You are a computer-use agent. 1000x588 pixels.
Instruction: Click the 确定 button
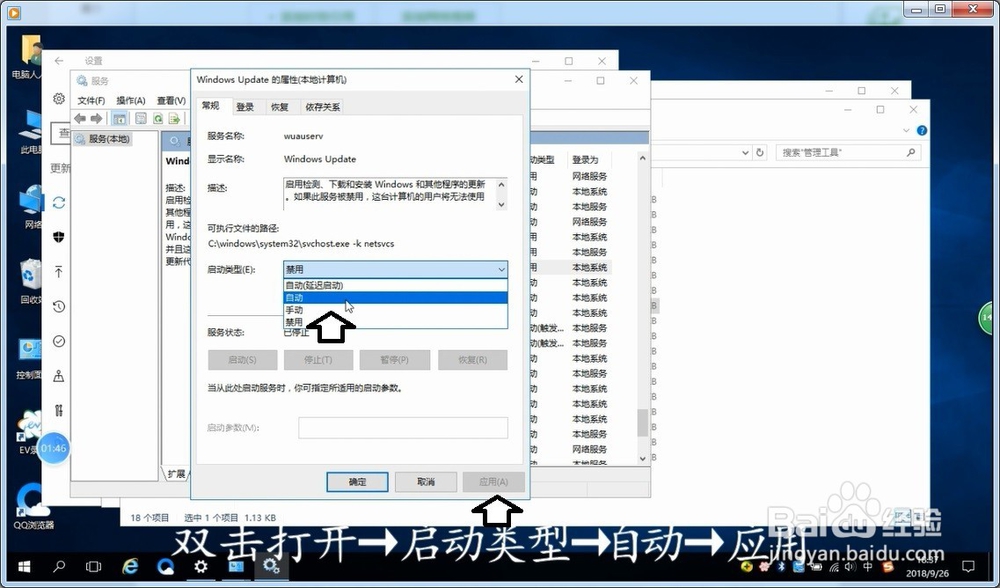click(357, 481)
